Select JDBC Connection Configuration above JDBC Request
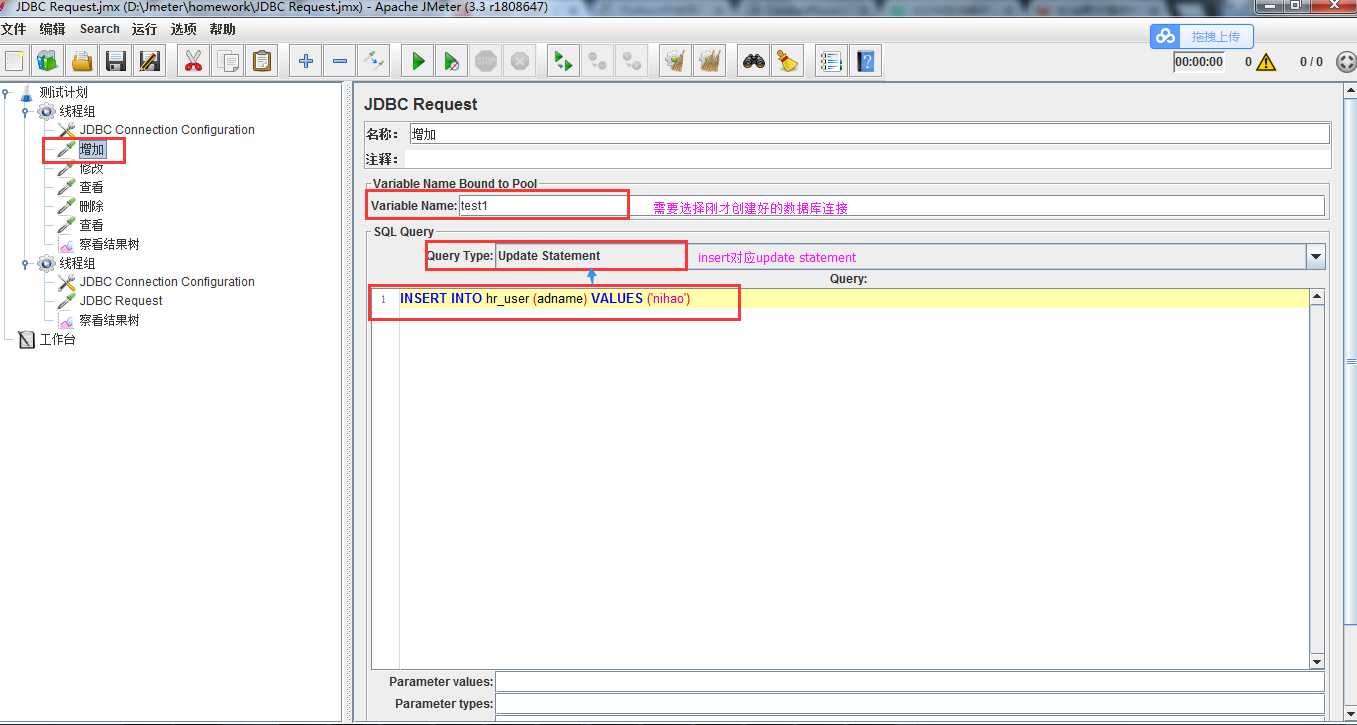This screenshot has width=1357, height=725. point(167,282)
